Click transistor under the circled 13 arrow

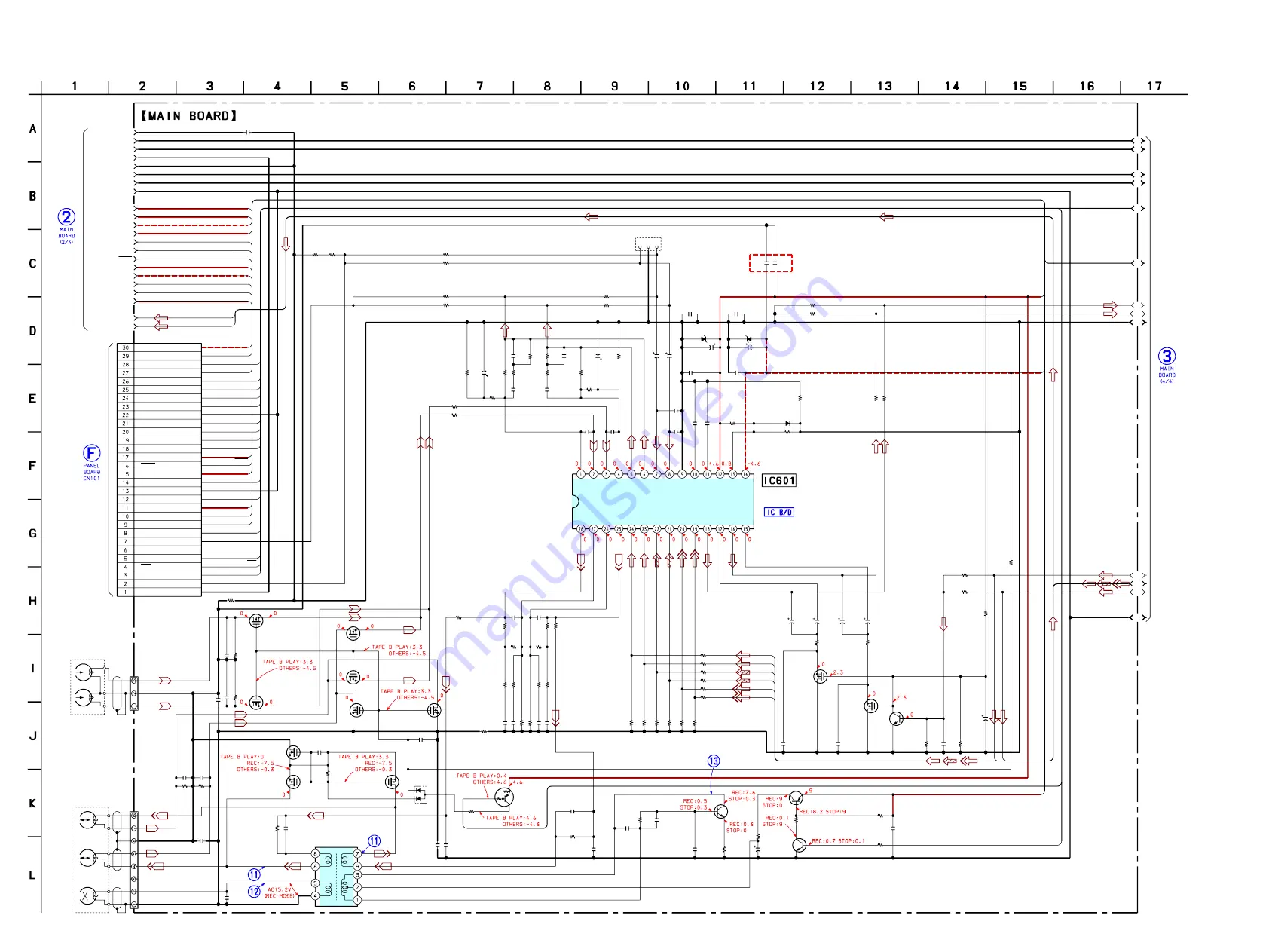[x=721, y=812]
